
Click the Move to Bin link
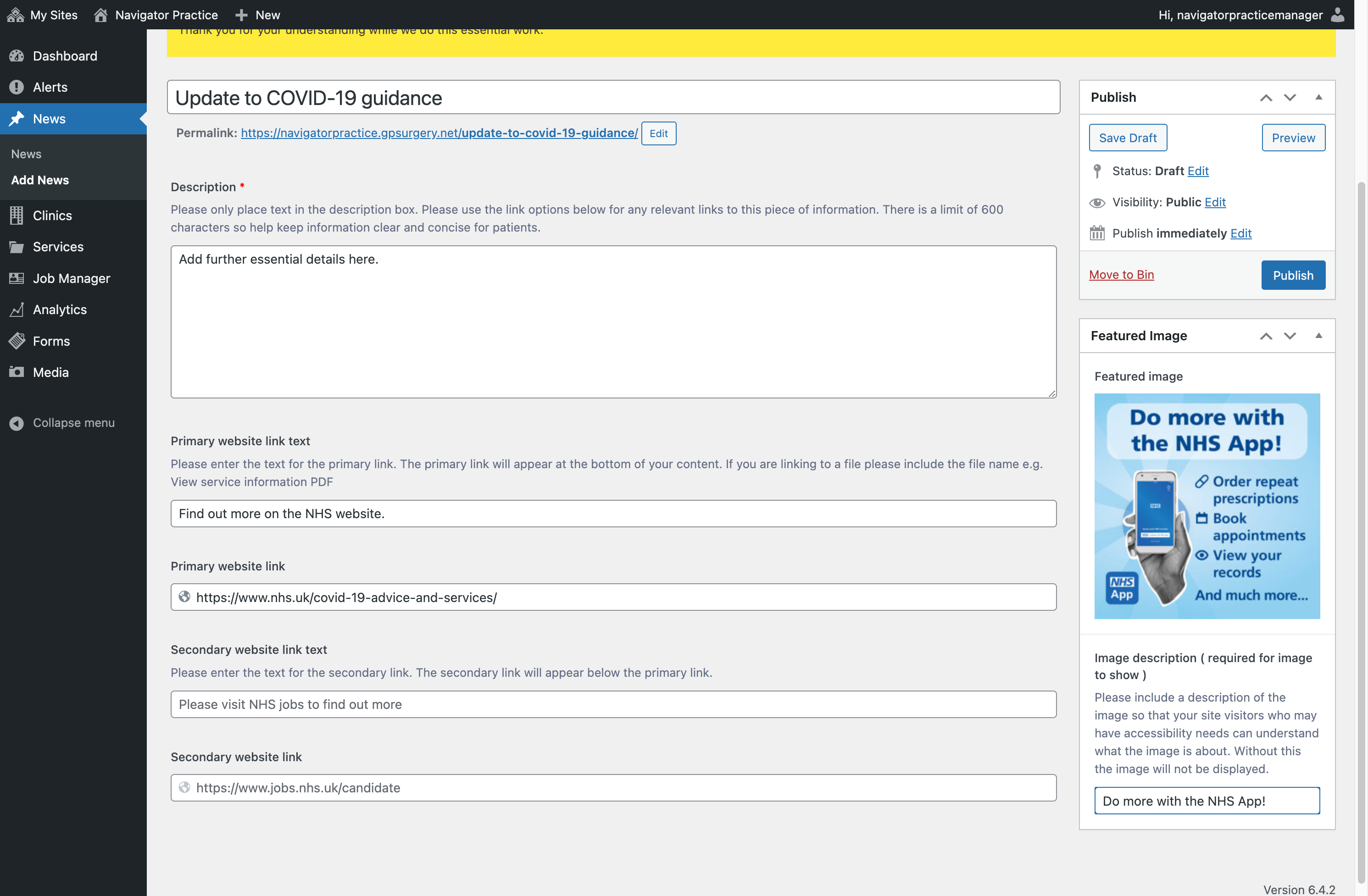1121,275
